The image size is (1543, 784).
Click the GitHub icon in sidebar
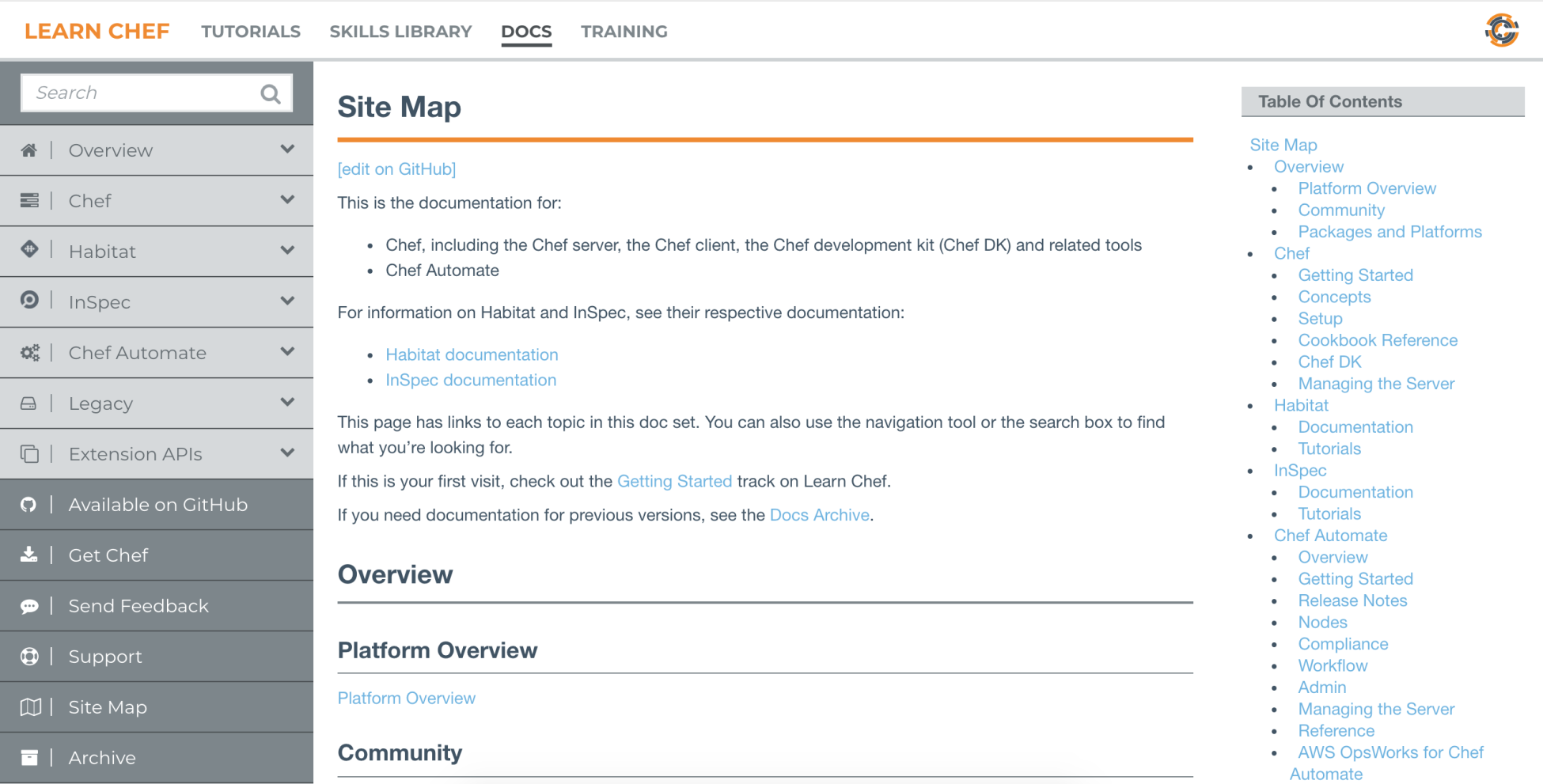[29, 505]
